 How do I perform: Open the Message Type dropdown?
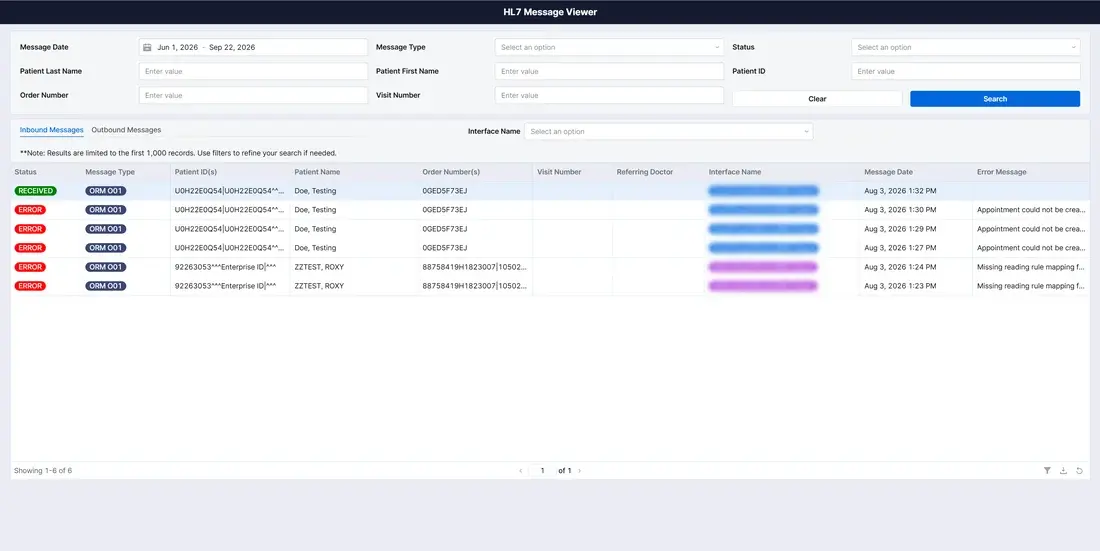[609, 47]
